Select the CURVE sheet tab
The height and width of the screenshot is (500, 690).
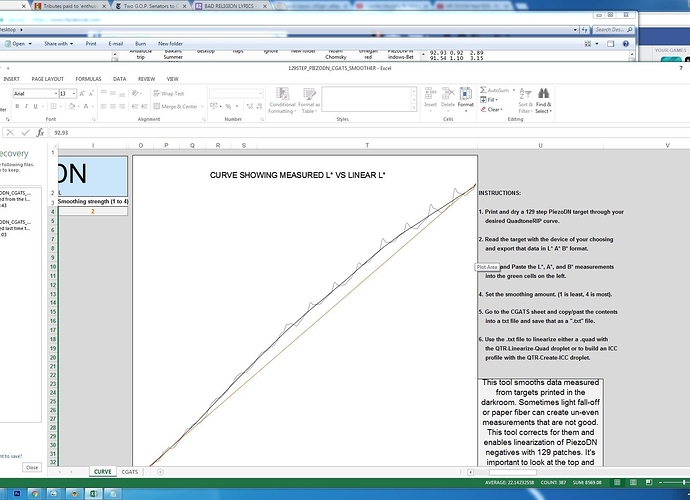tap(103, 472)
